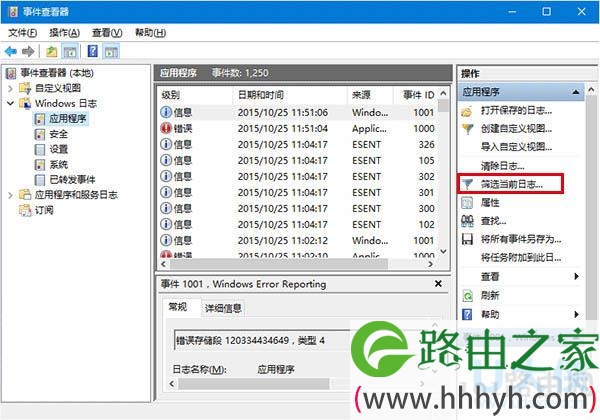600x420 pixels.
Task: Click 将任务附加到此日... action
Action: point(521,257)
